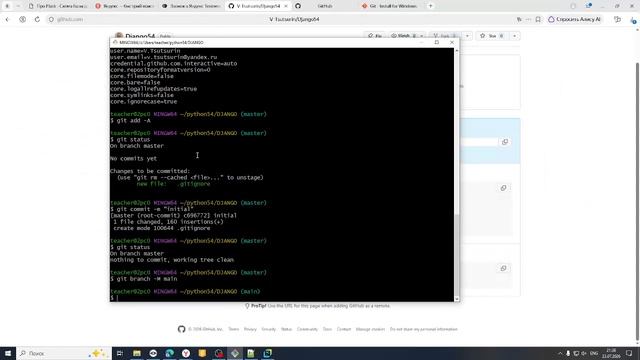This screenshot has height=360, width=640.
Task: Open Manage cookies footer link
Action: point(370,329)
